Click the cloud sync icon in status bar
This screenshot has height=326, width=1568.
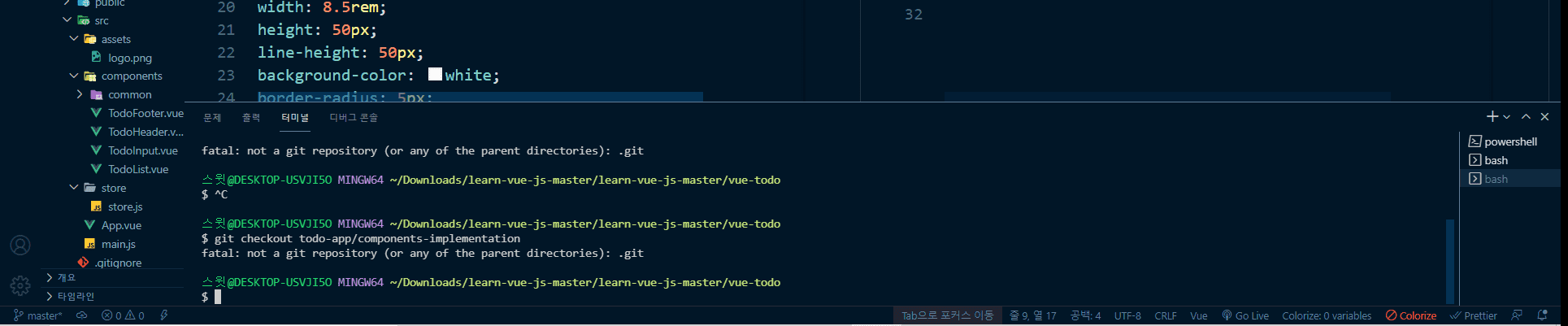click(81, 315)
